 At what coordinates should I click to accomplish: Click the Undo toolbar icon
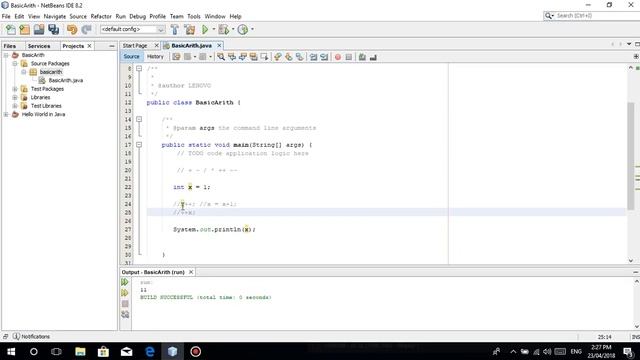[x=72, y=29]
